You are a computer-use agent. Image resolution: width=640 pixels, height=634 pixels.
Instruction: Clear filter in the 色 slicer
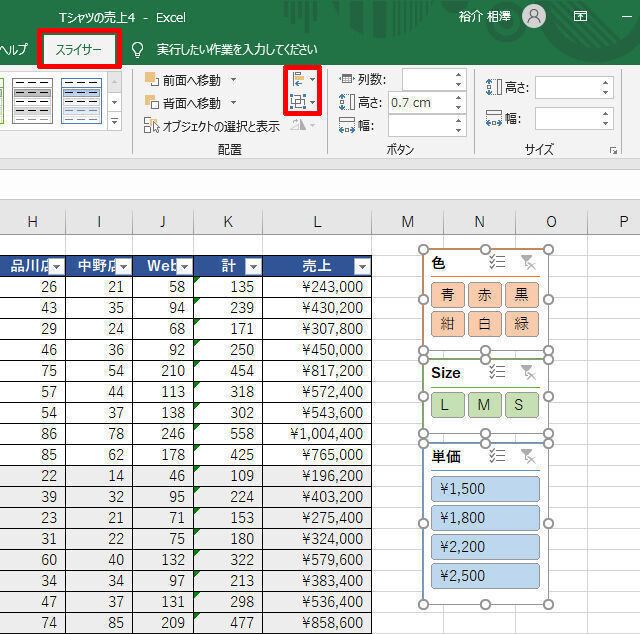528,262
